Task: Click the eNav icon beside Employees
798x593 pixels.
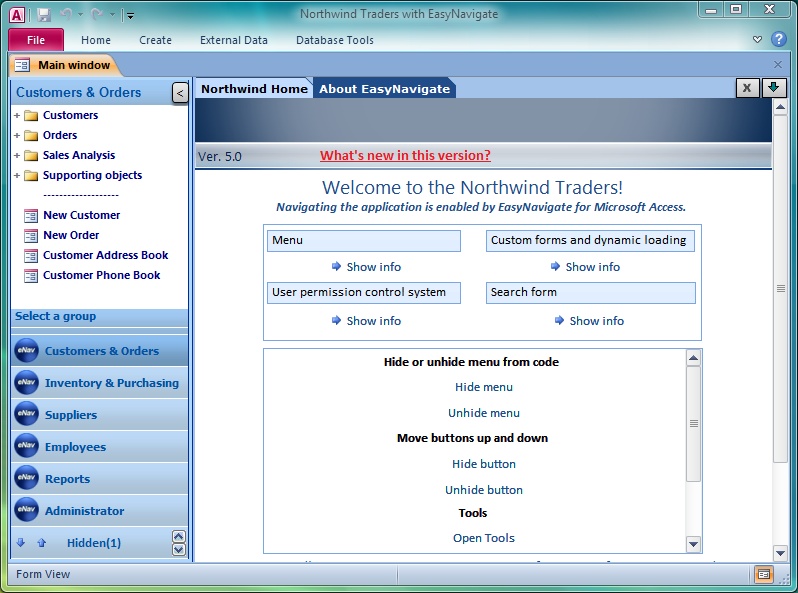Action: coord(26,446)
